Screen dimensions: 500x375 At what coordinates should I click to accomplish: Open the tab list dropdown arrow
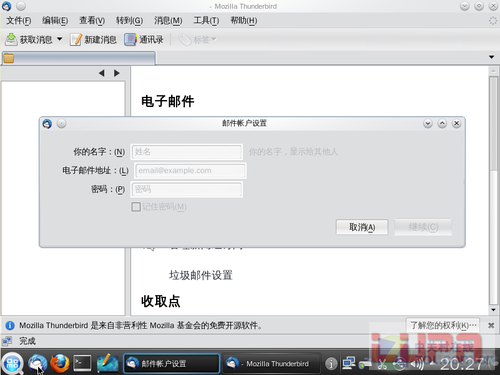pos(491,57)
